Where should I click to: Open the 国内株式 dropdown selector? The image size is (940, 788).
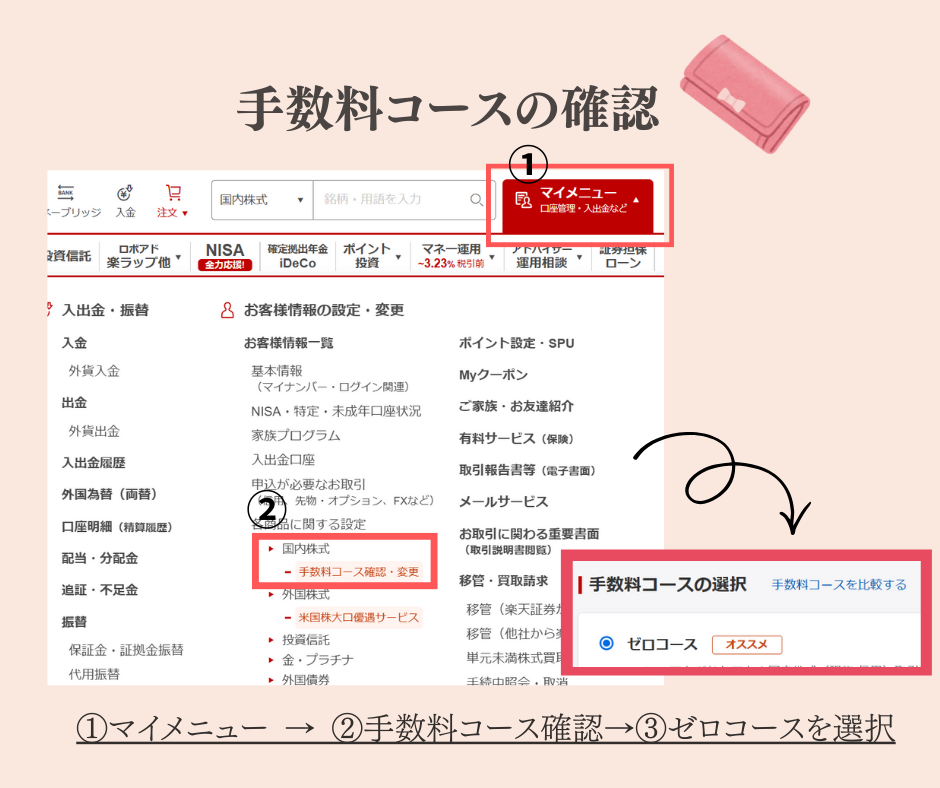pyautogui.click(x=262, y=200)
